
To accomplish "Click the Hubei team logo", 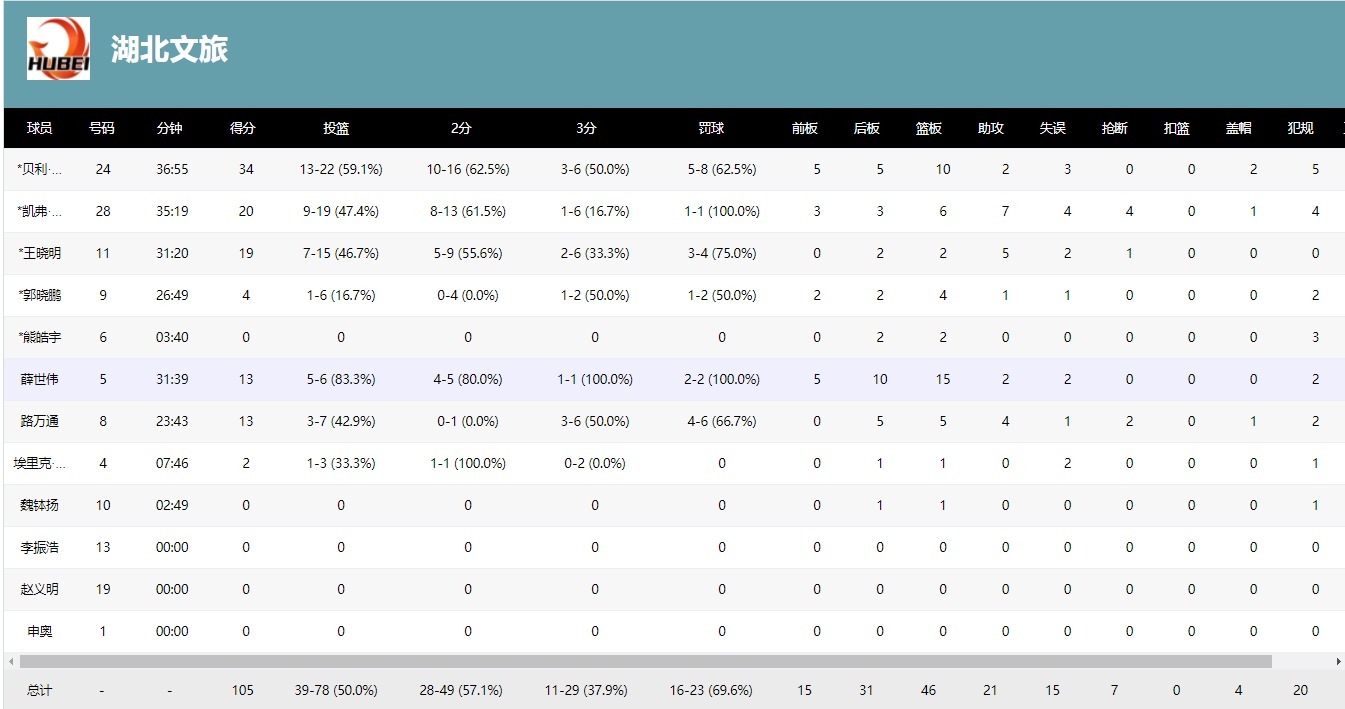I will click(x=58, y=48).
